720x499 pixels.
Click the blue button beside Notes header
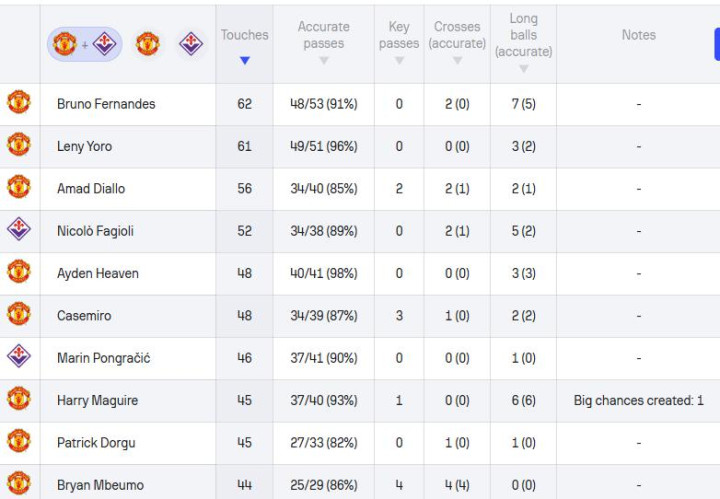pyautogui.click(x=717, y=44)
